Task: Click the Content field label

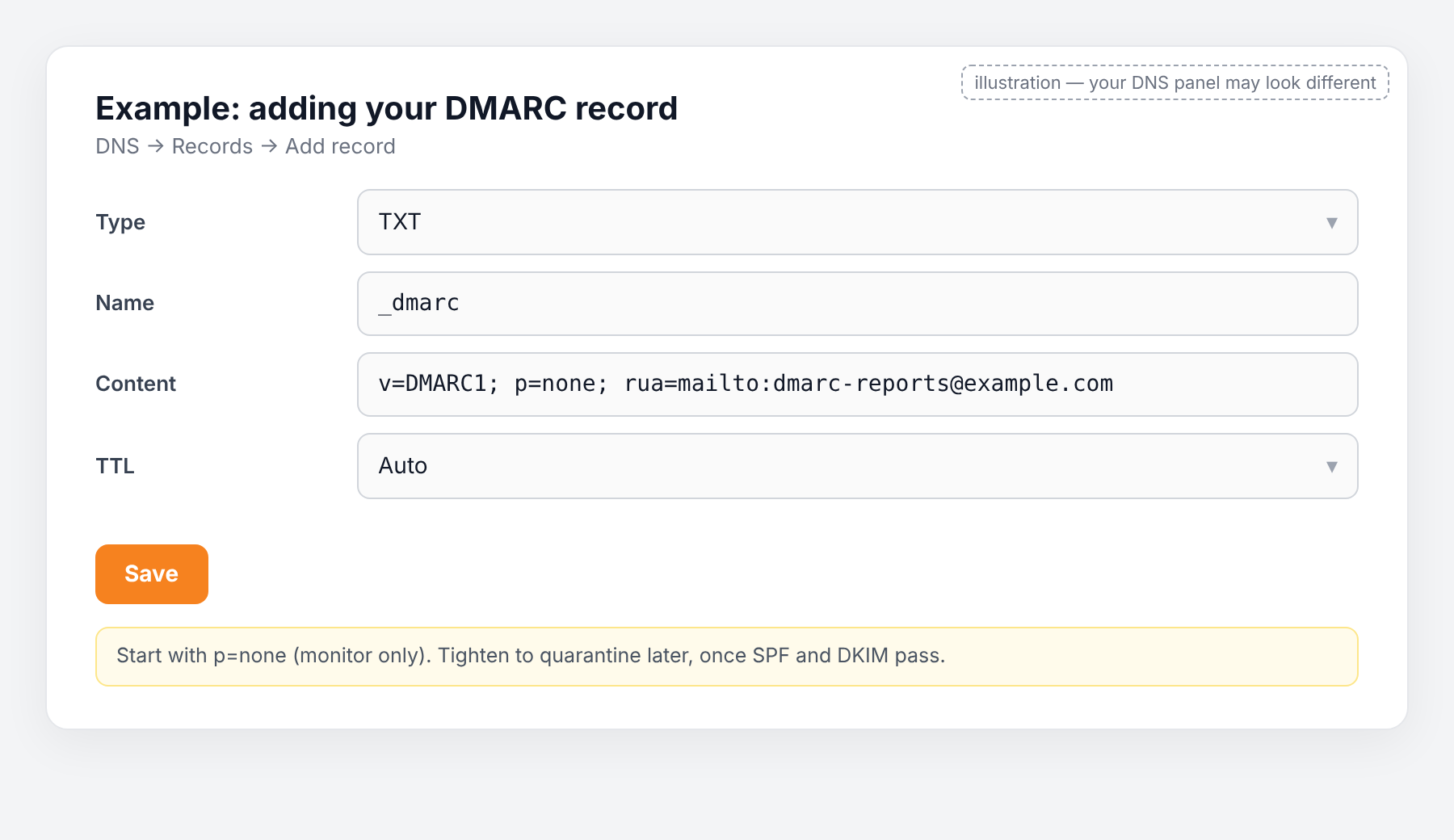Action: (x=136, y=384)
